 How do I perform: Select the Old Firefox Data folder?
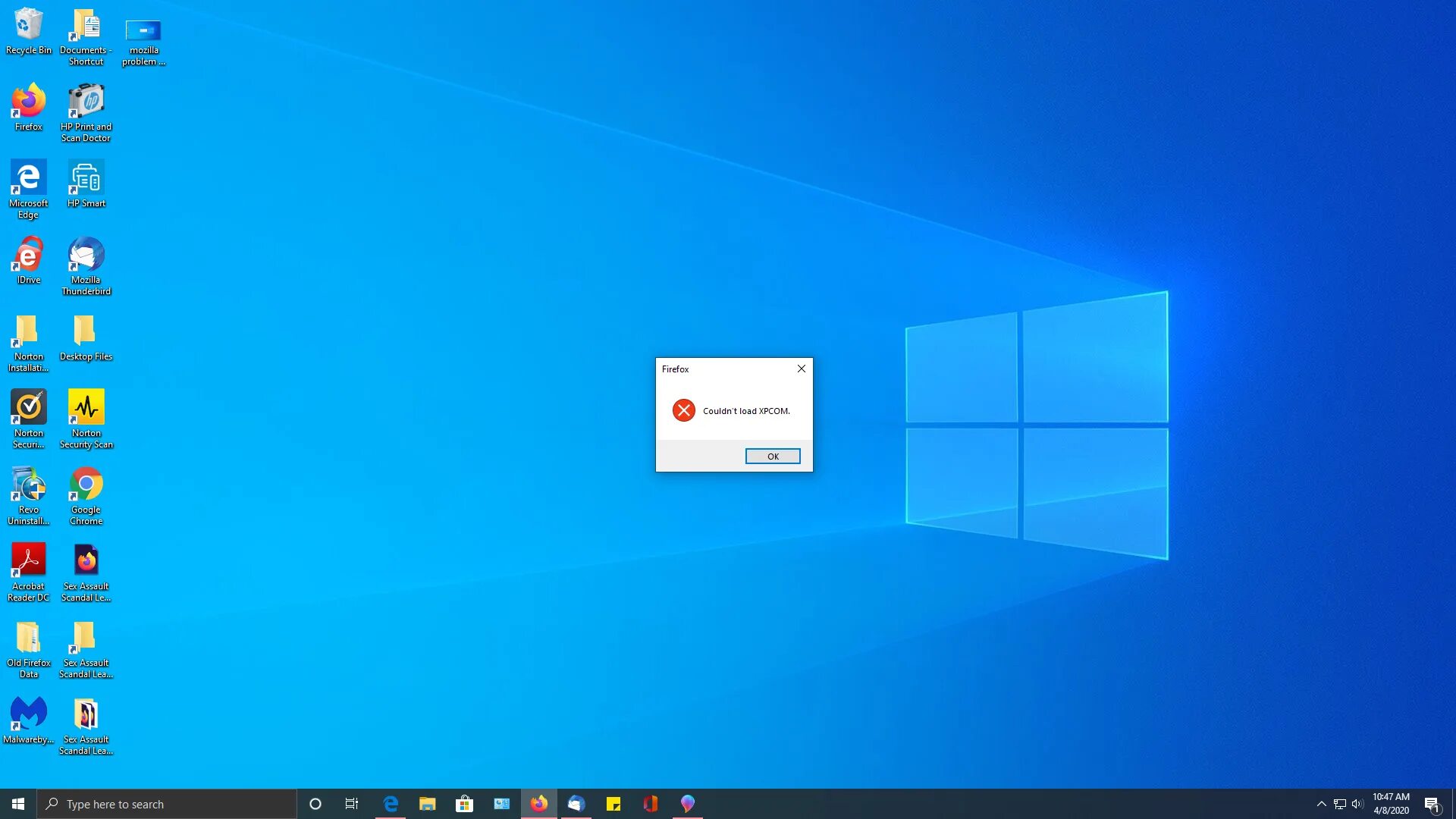(29, 649)
